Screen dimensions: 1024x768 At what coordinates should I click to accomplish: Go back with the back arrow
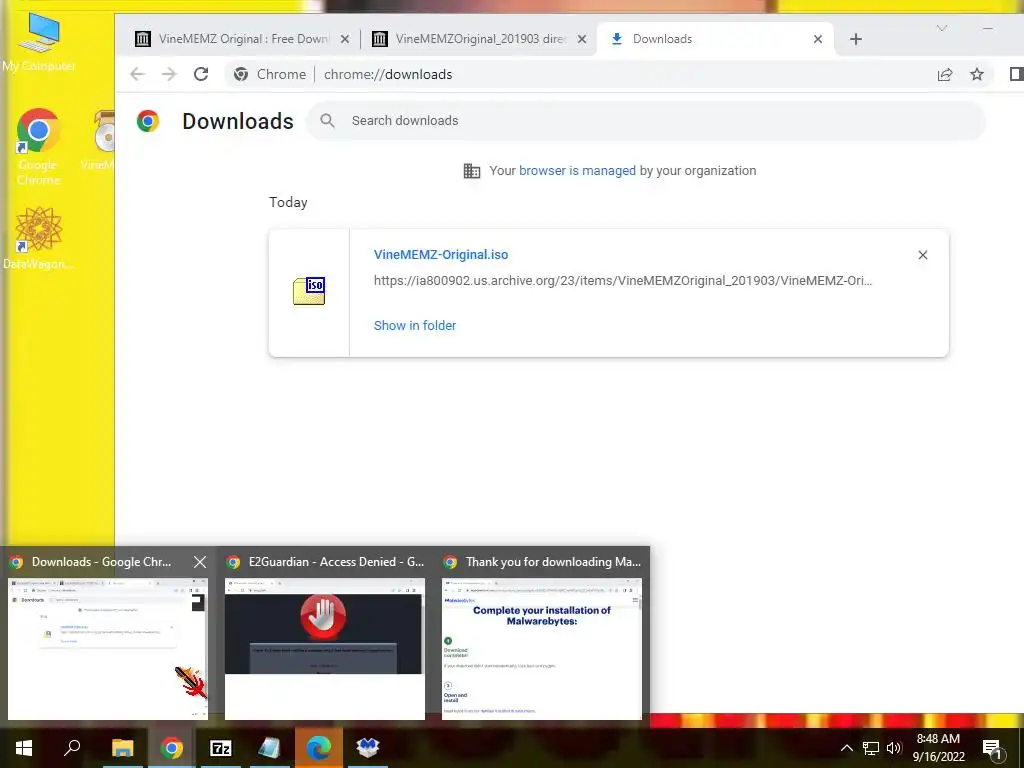click(137, 74)
